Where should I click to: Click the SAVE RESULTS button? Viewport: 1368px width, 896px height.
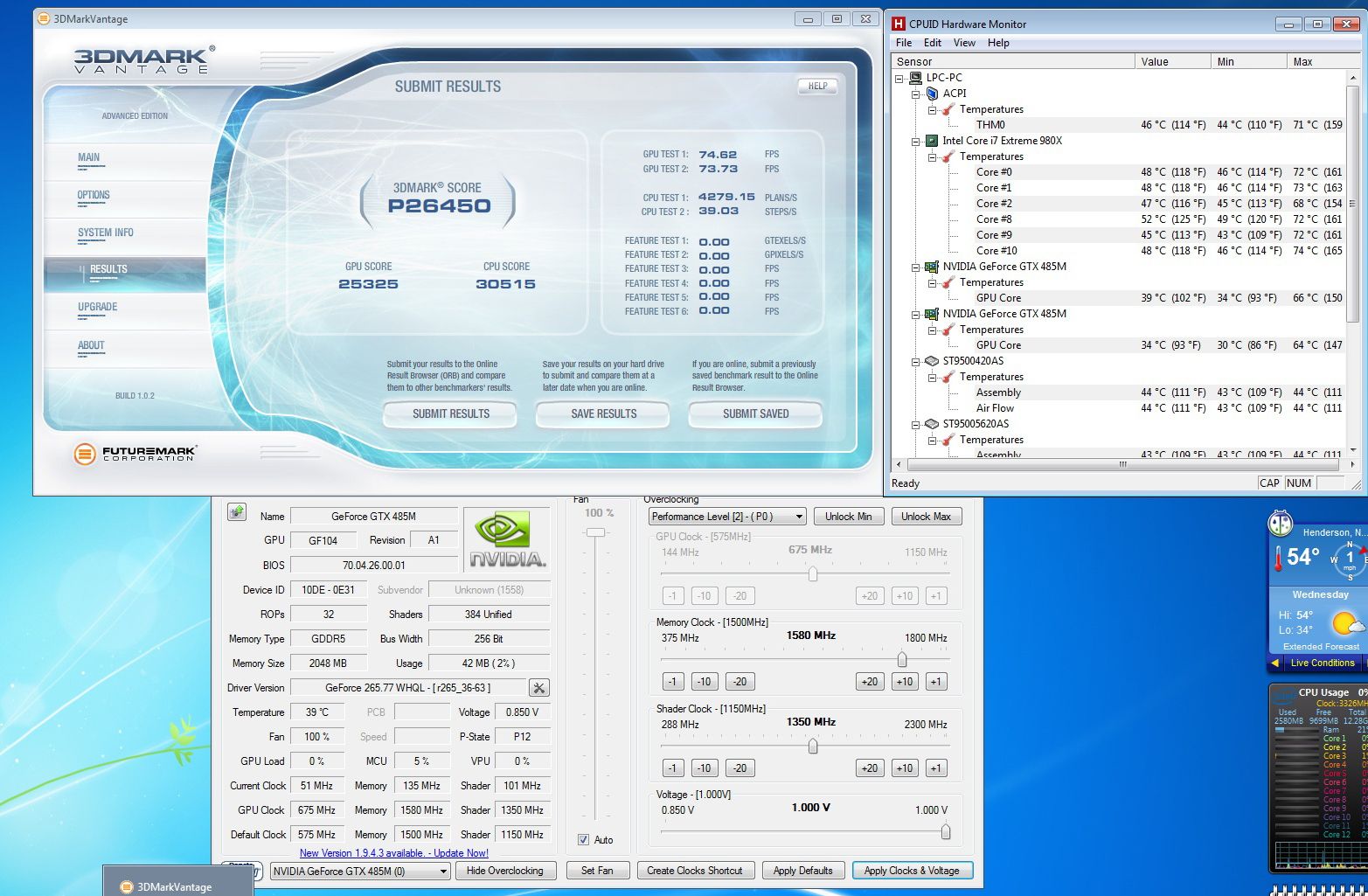603,413
